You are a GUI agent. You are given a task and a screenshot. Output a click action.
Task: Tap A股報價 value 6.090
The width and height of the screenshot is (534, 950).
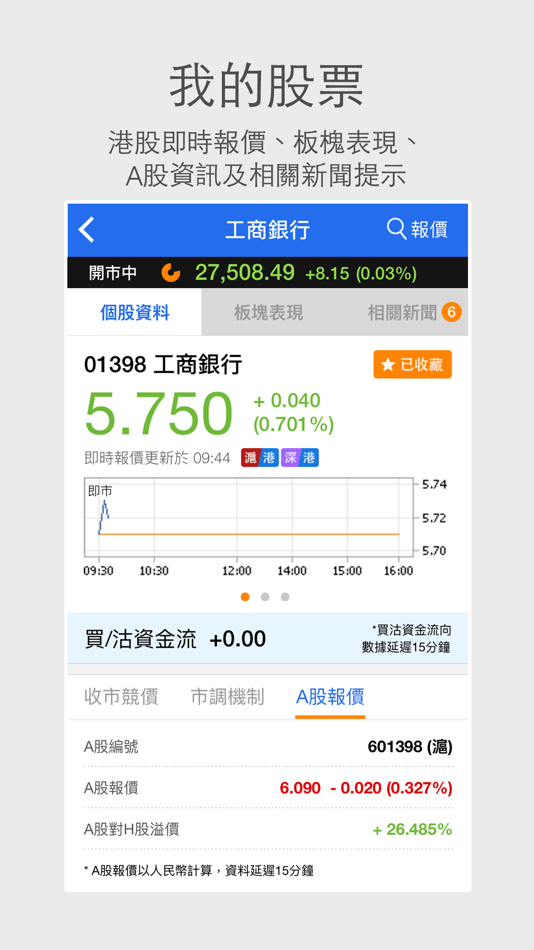[300, 788]
